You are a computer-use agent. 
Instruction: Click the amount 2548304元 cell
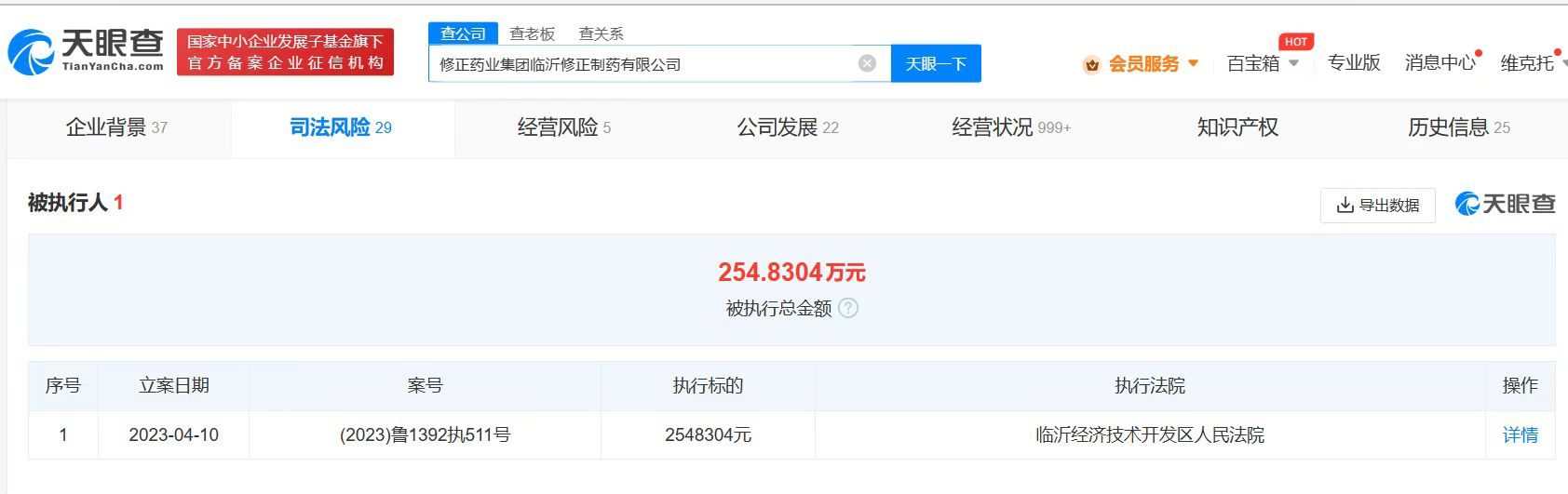tap(708, 434)
